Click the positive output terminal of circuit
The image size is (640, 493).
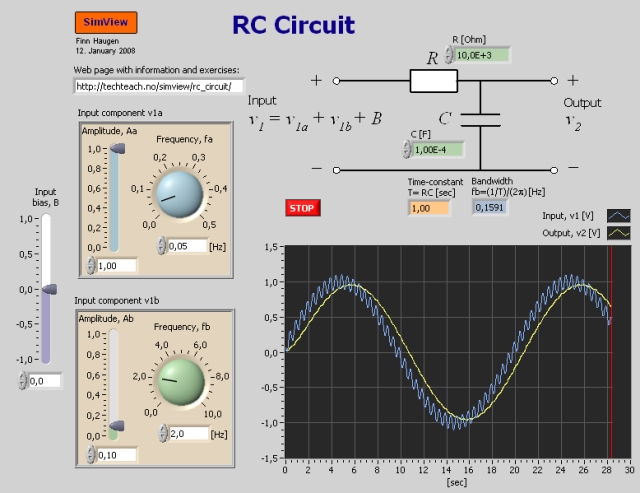(554, 81)
